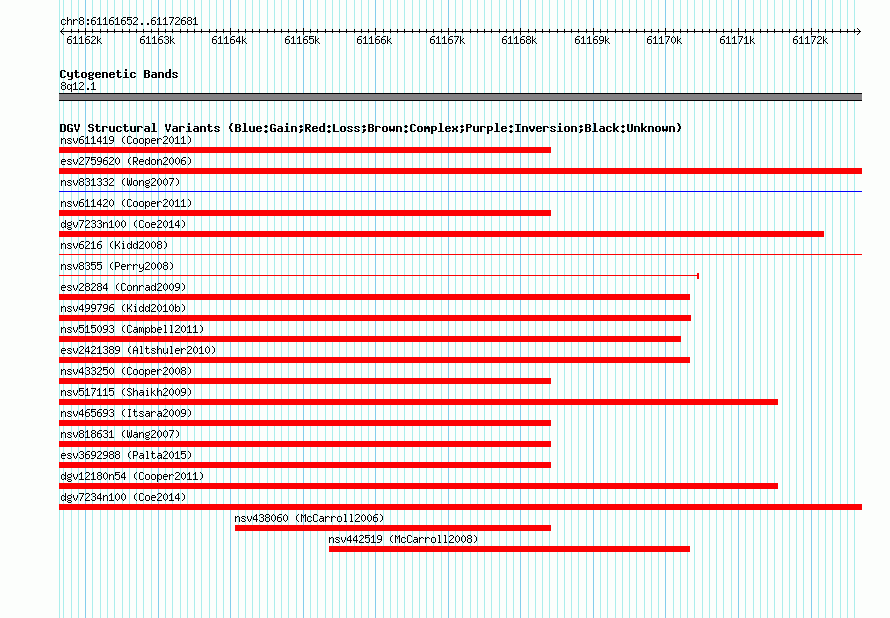Screen dimensions: 890x618
Task: Click the Cytogenetic Bands track title
Action: 119,74
